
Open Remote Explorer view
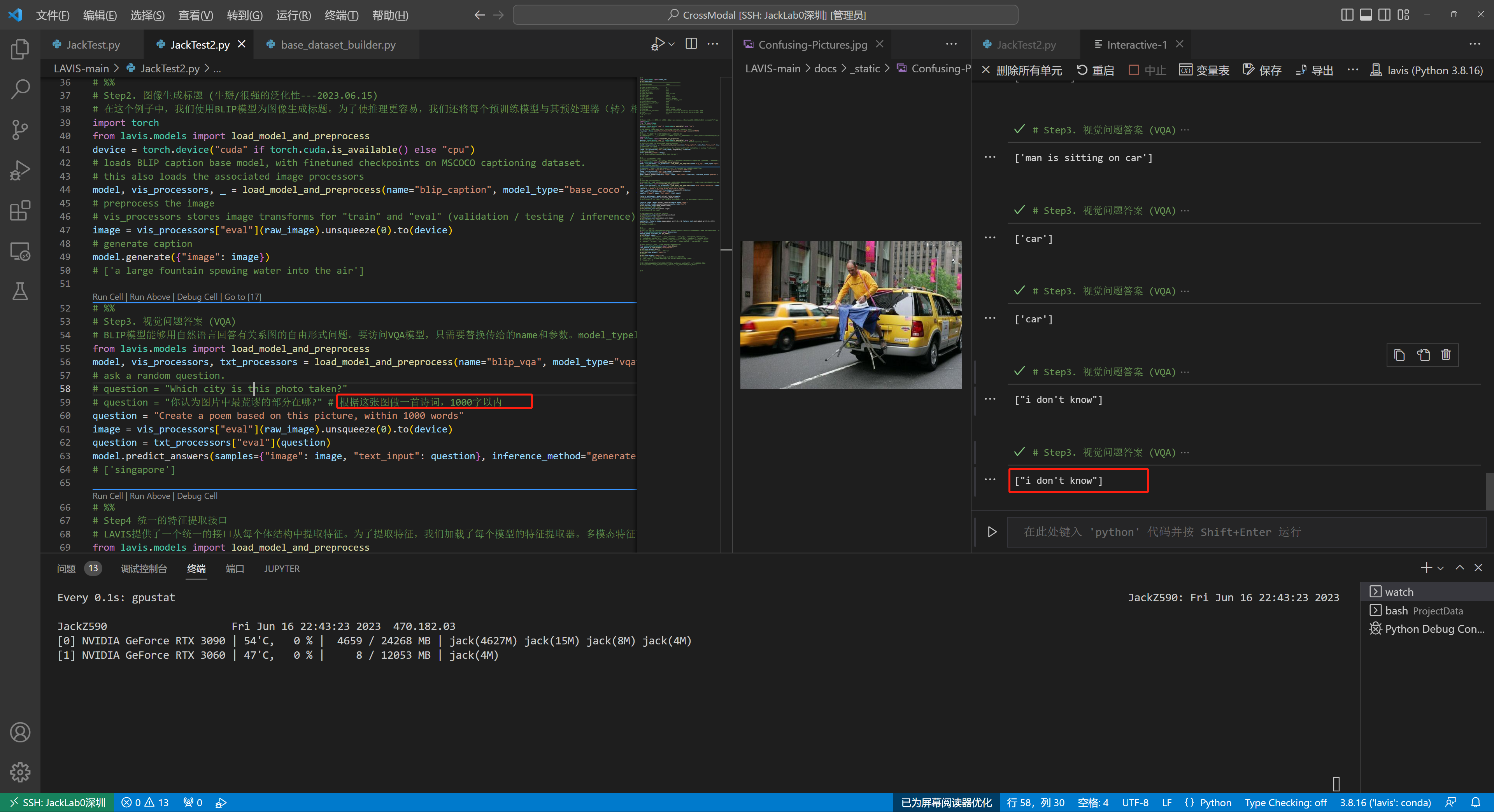[x=20, y=252]
